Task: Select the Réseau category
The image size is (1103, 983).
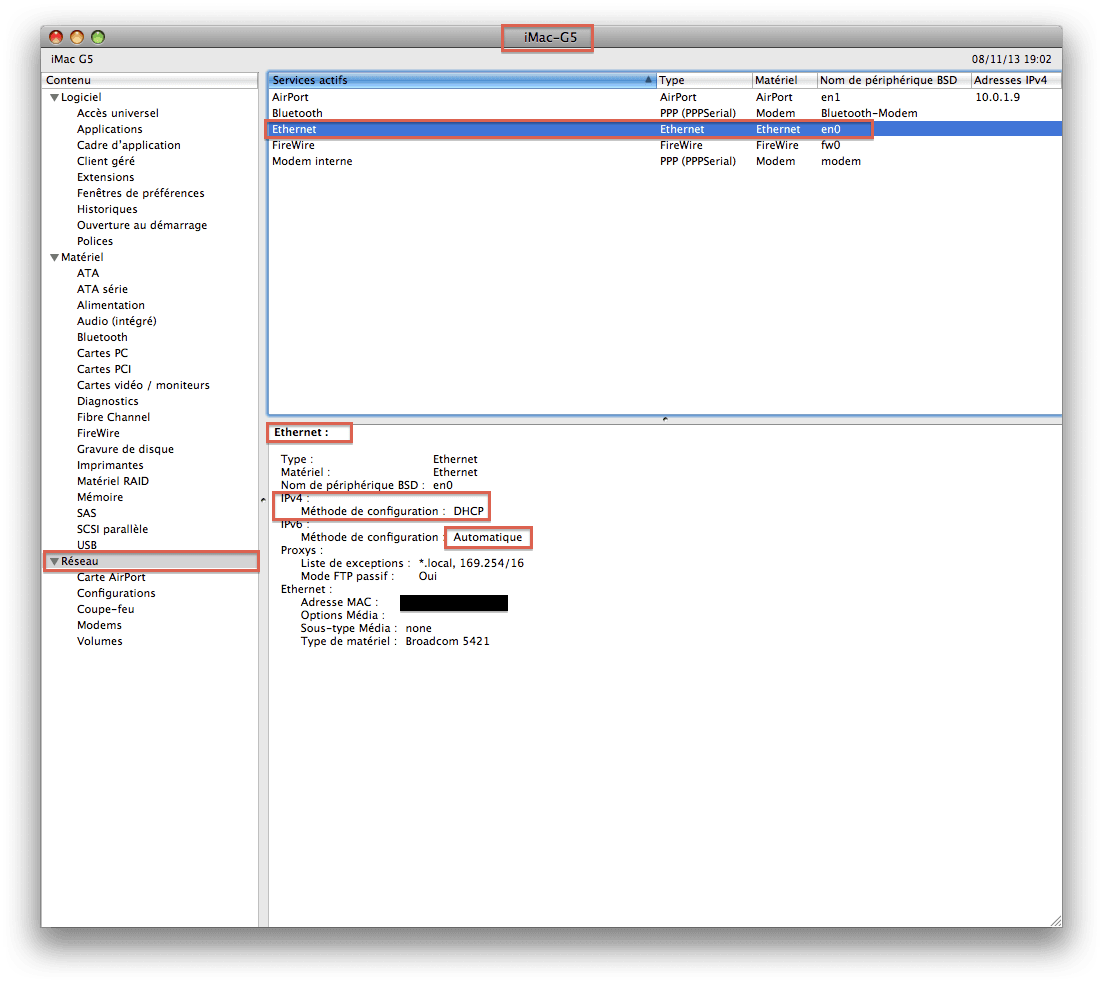Action: click(151, 562)
